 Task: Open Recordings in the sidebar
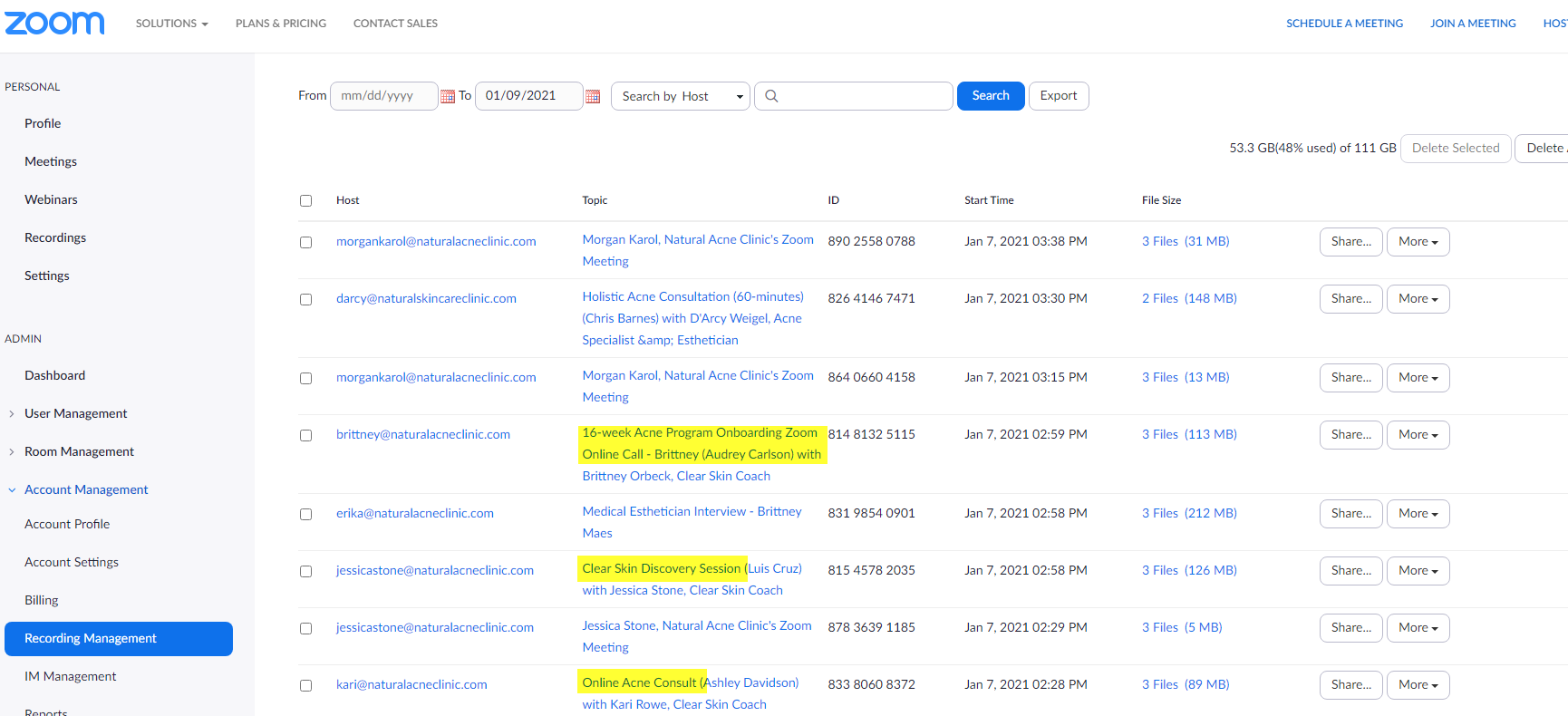pos(55,237)
